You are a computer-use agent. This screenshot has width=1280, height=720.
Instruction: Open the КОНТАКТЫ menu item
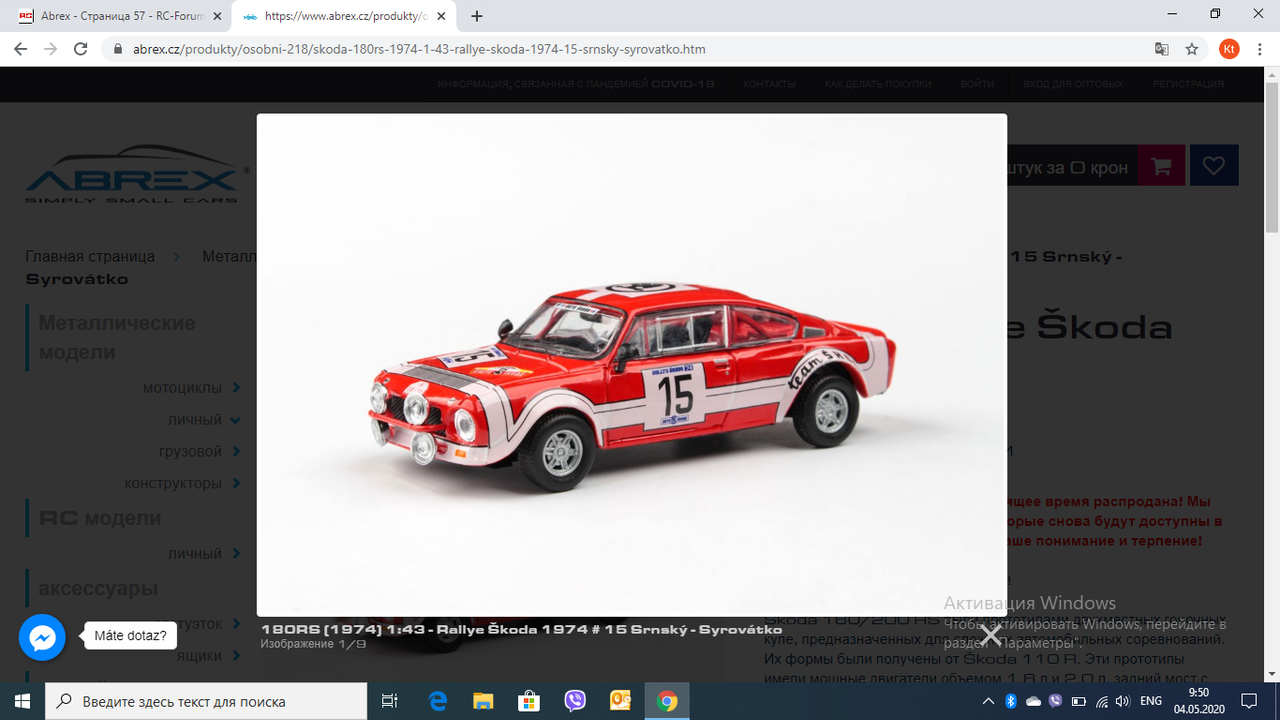point(769,84)
